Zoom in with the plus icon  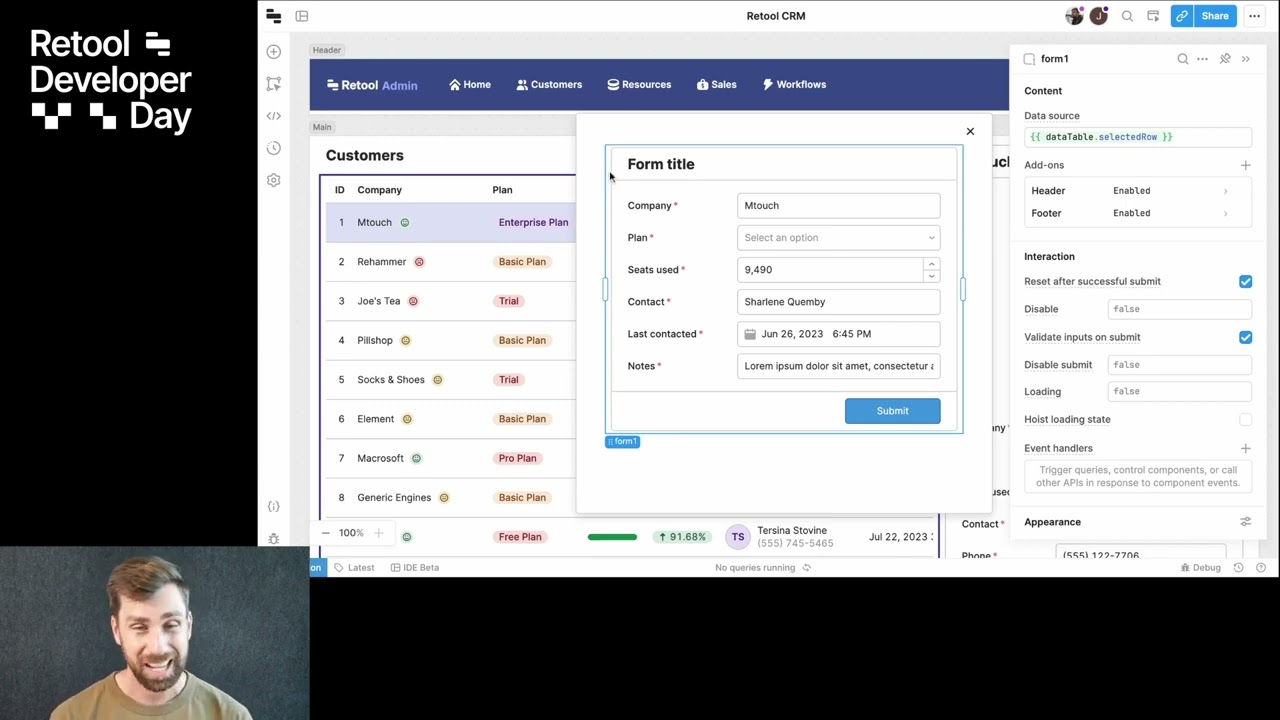378,533
